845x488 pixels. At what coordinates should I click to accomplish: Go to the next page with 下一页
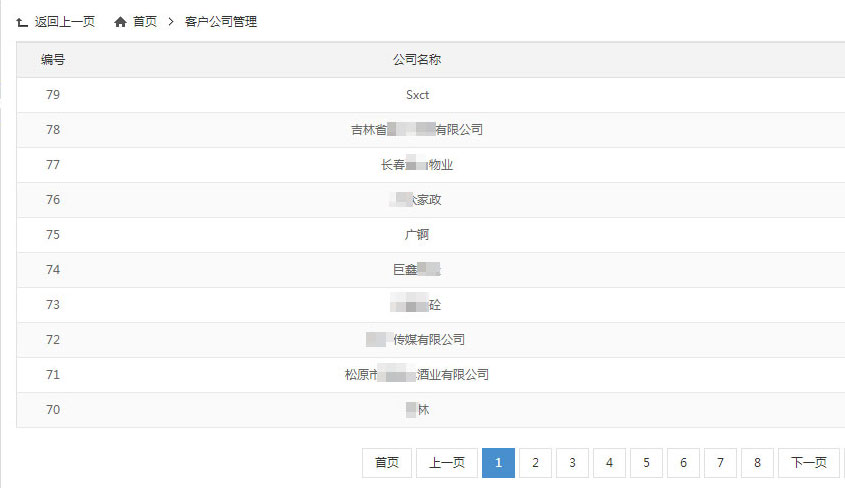click(x=808, y=462)
